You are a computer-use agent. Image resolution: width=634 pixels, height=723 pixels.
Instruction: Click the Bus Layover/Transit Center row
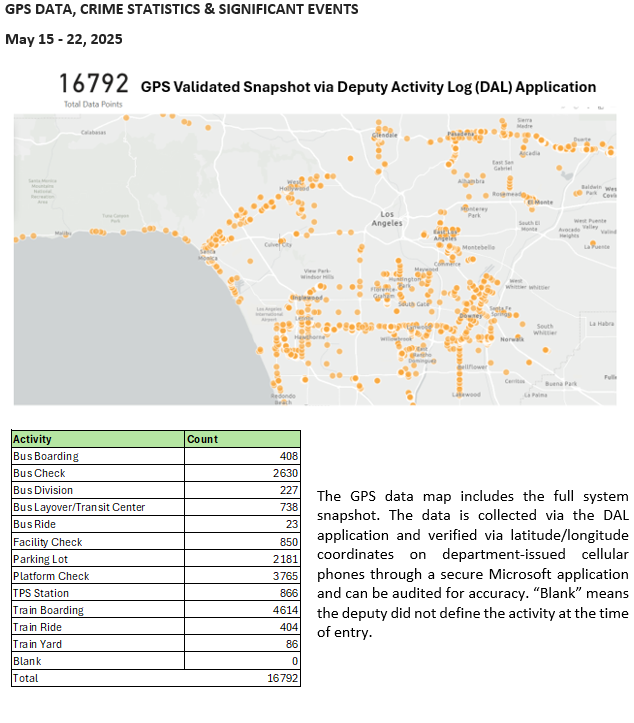pos(78,507)
